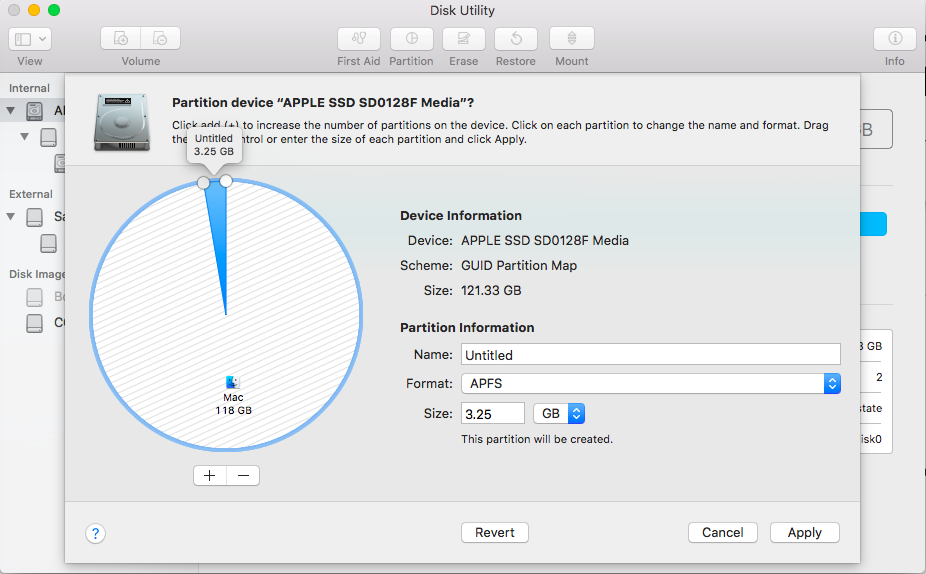This screenshot has width=926, height=574.
Task: Select the volume under the external disk
Action: pos(48,243)
